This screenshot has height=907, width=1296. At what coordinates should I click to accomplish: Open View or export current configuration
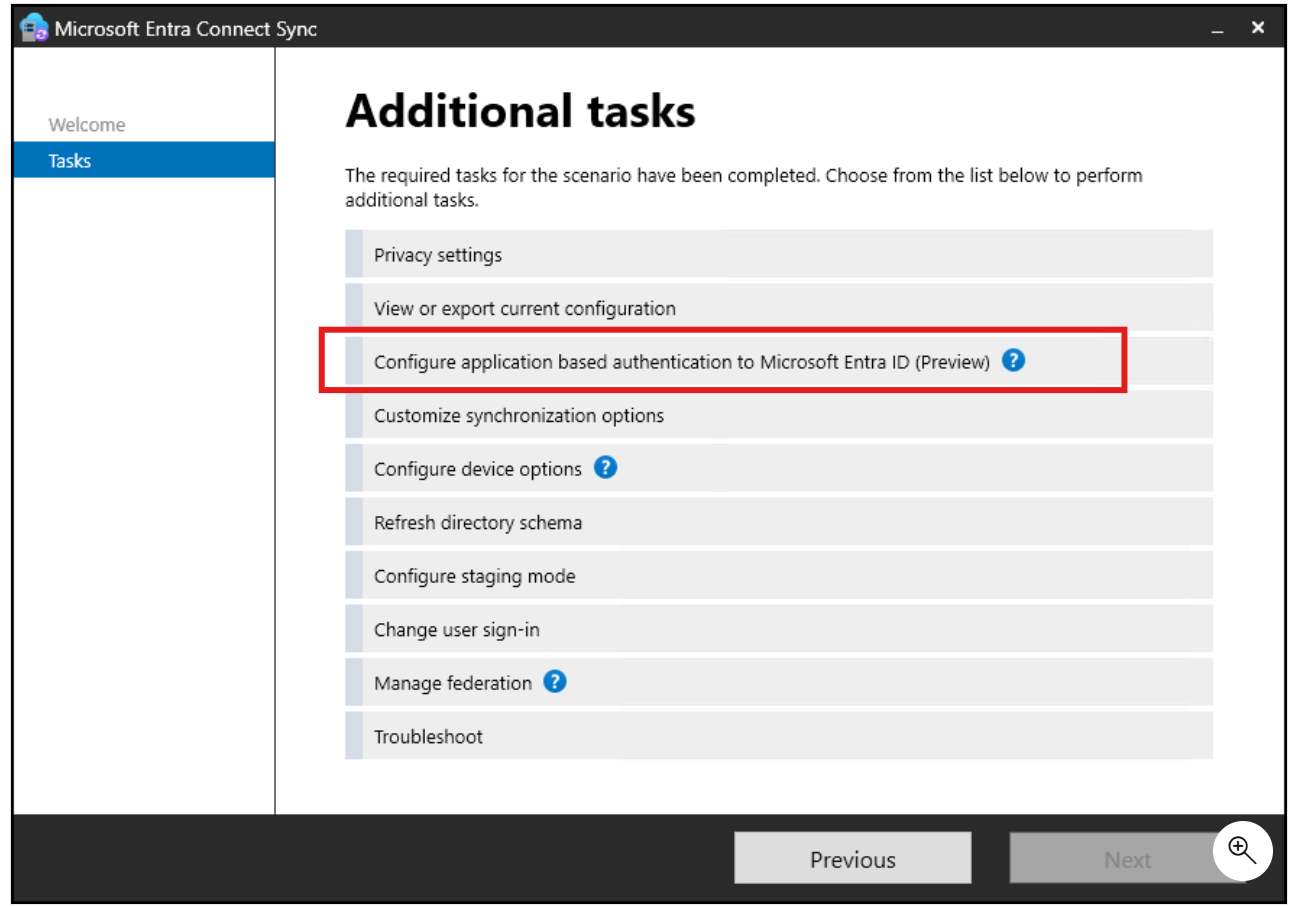700,308
